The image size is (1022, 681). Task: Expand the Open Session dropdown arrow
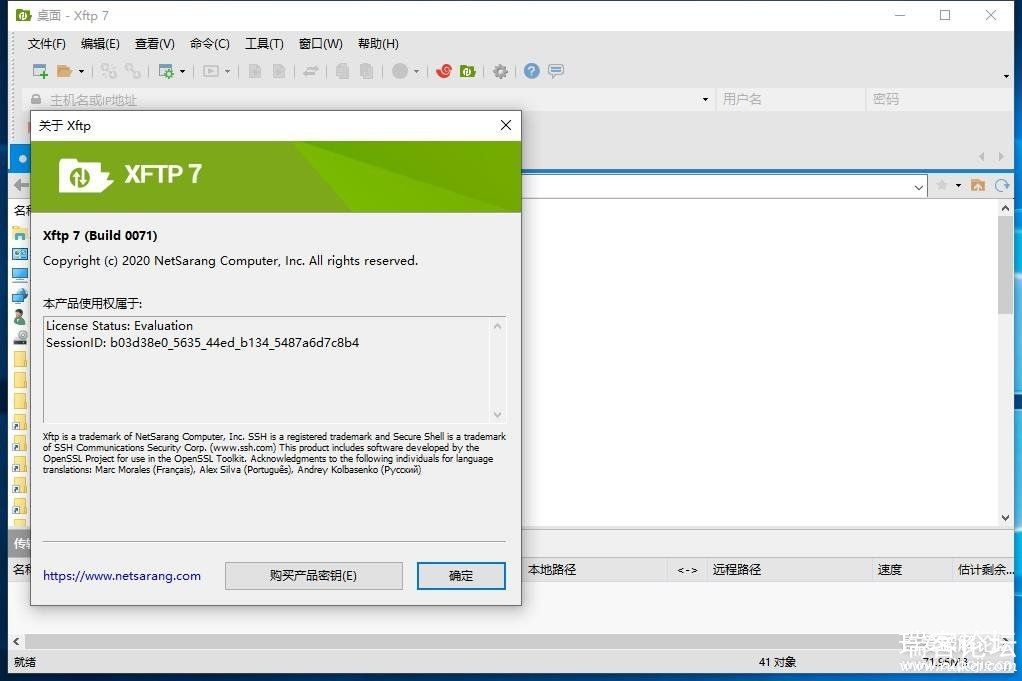81,71
